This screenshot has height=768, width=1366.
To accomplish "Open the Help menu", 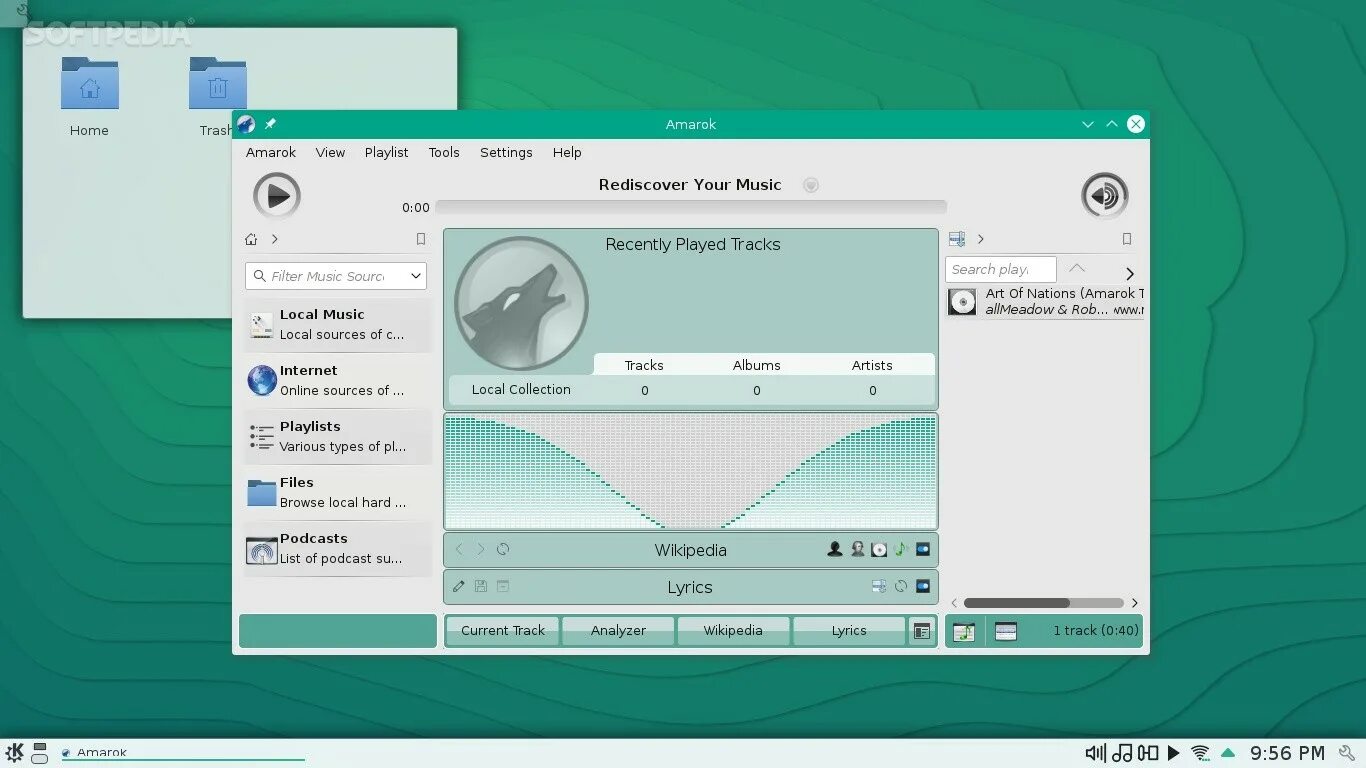I will 567,152.
